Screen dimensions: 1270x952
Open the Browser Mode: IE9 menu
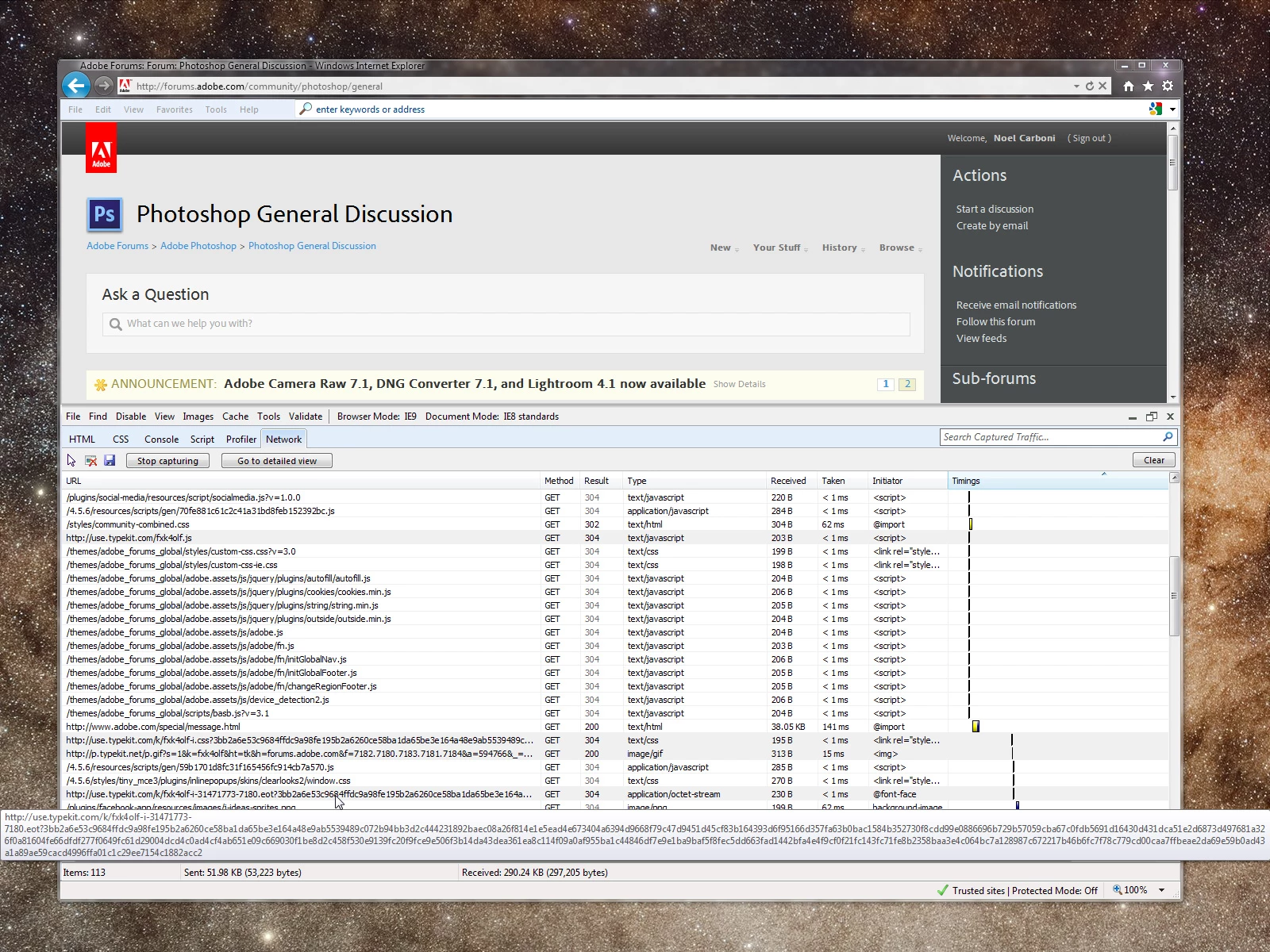tap(377, 416)
